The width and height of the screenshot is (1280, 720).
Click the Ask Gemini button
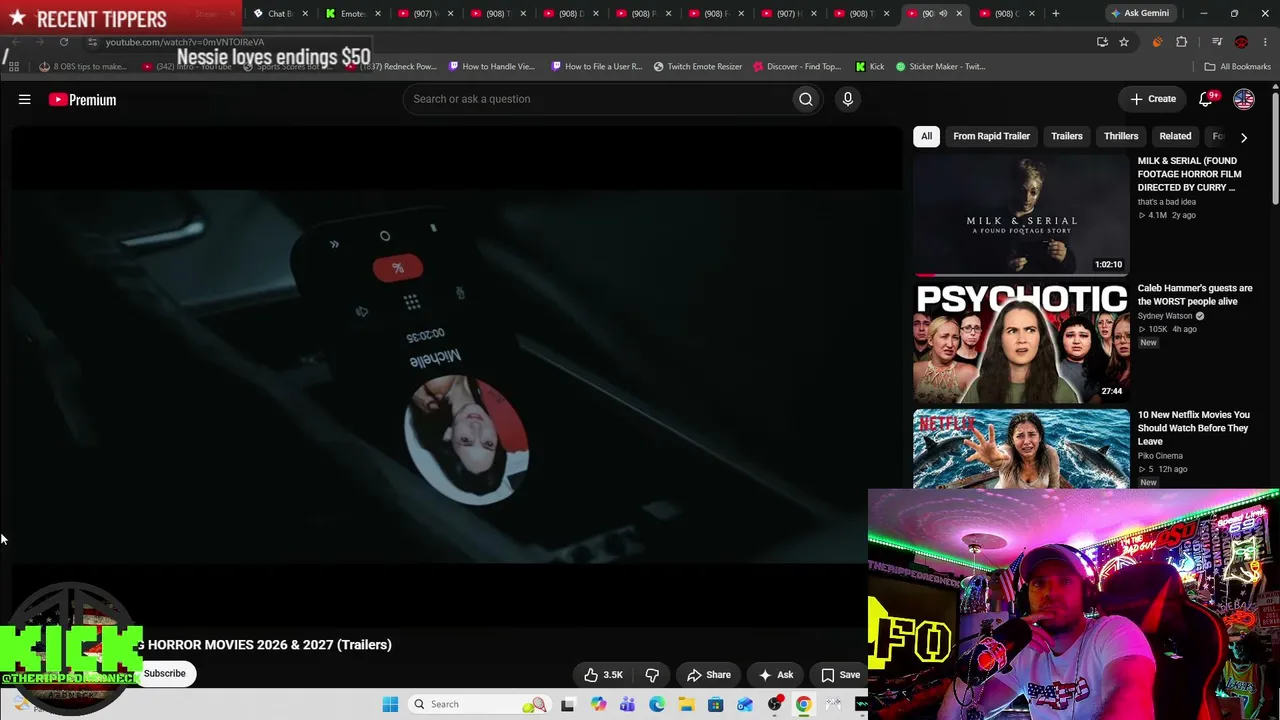click(x=1139, y=13)
